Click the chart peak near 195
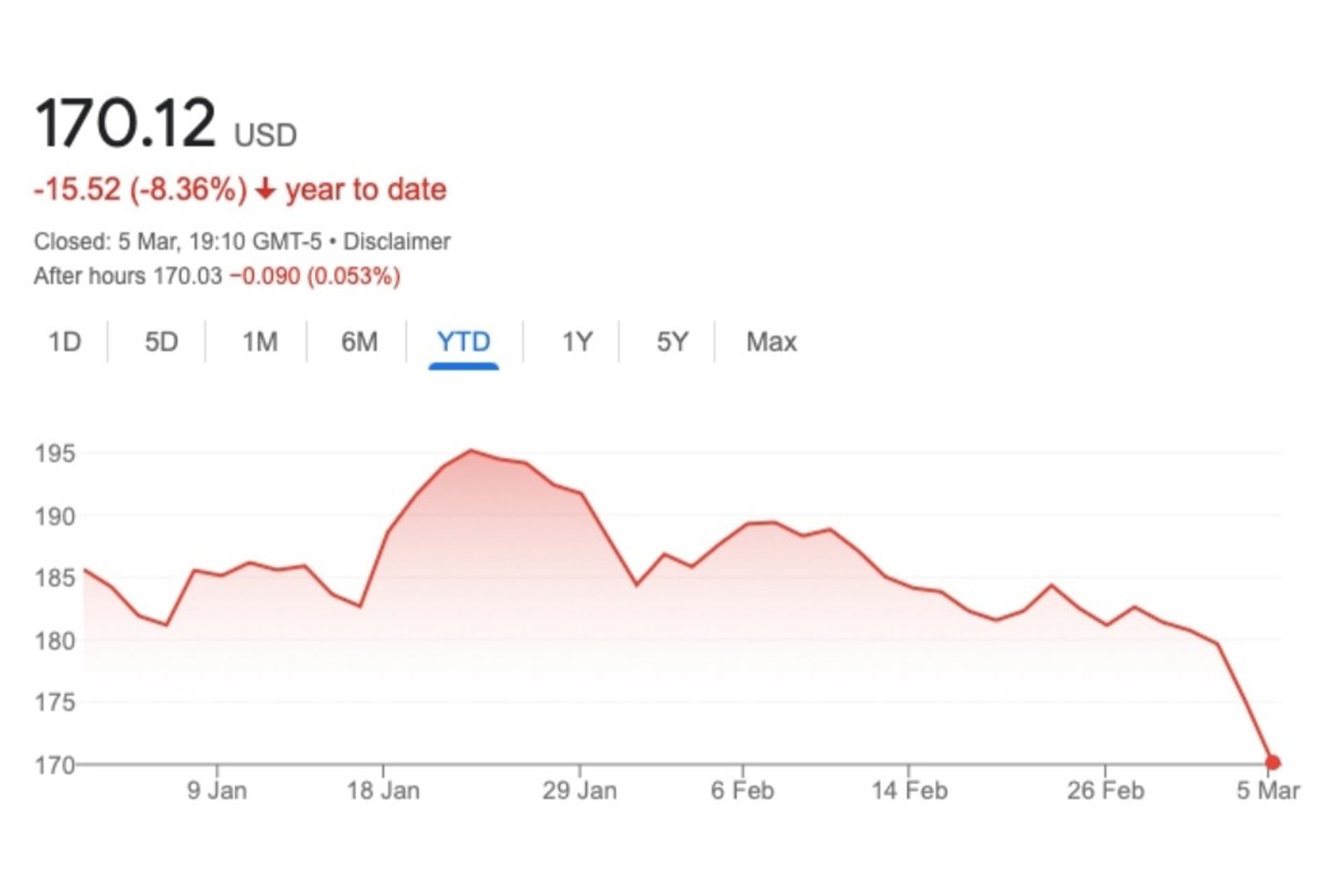1344x896 pixels. 470,451
